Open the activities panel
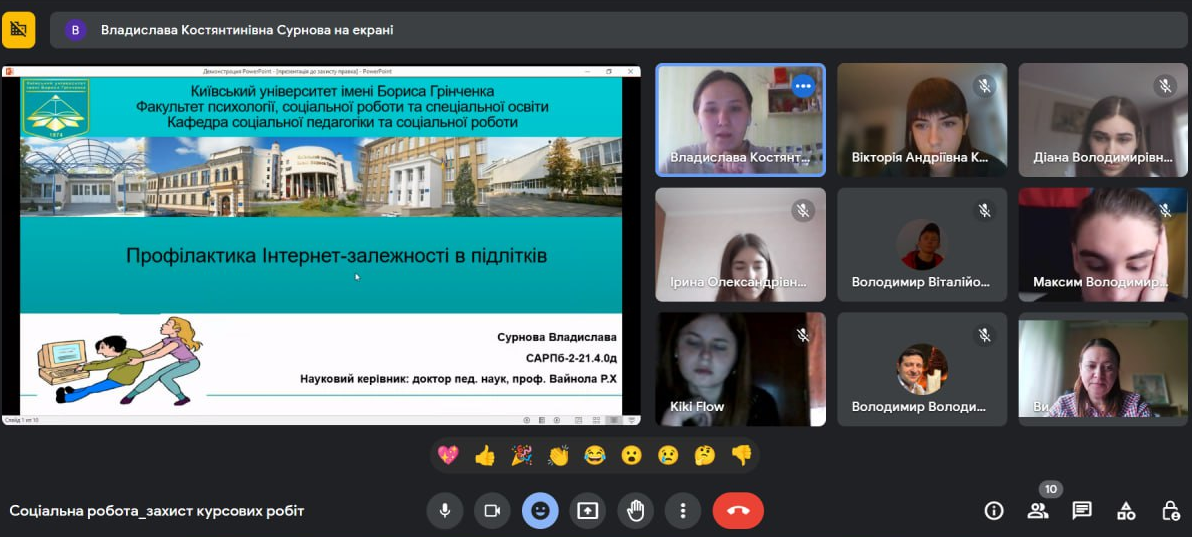This screenshot has width=1192, height=537. pyautogui.click(x=1126, y=511)
